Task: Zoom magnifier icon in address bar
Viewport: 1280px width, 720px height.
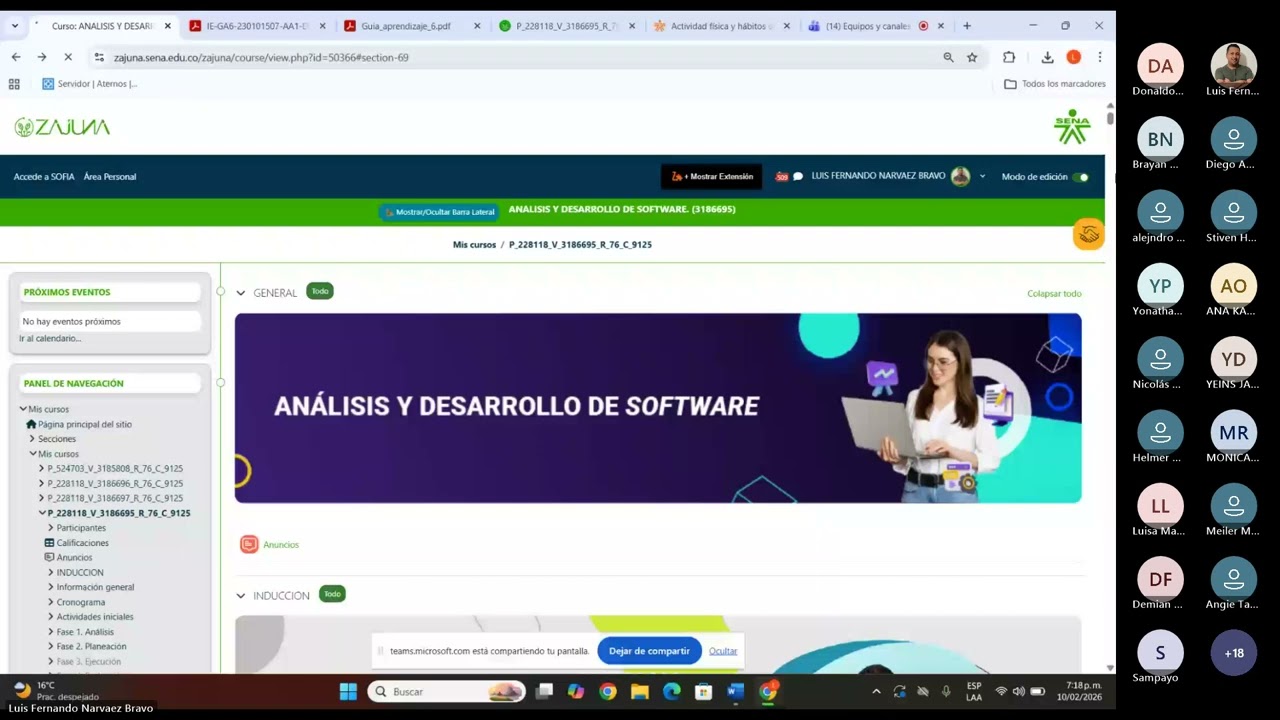Action: 948,57
